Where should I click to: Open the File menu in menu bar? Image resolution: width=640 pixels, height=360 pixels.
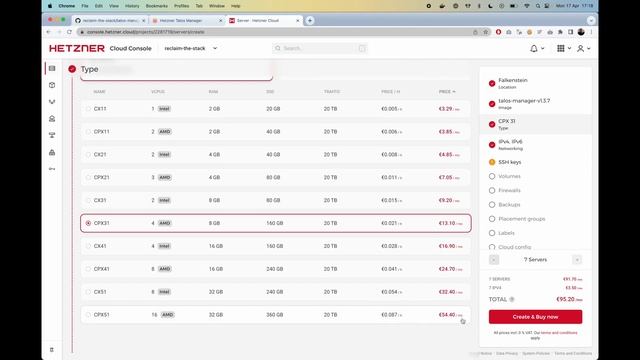pyautogui.click(x=85, y=6)
